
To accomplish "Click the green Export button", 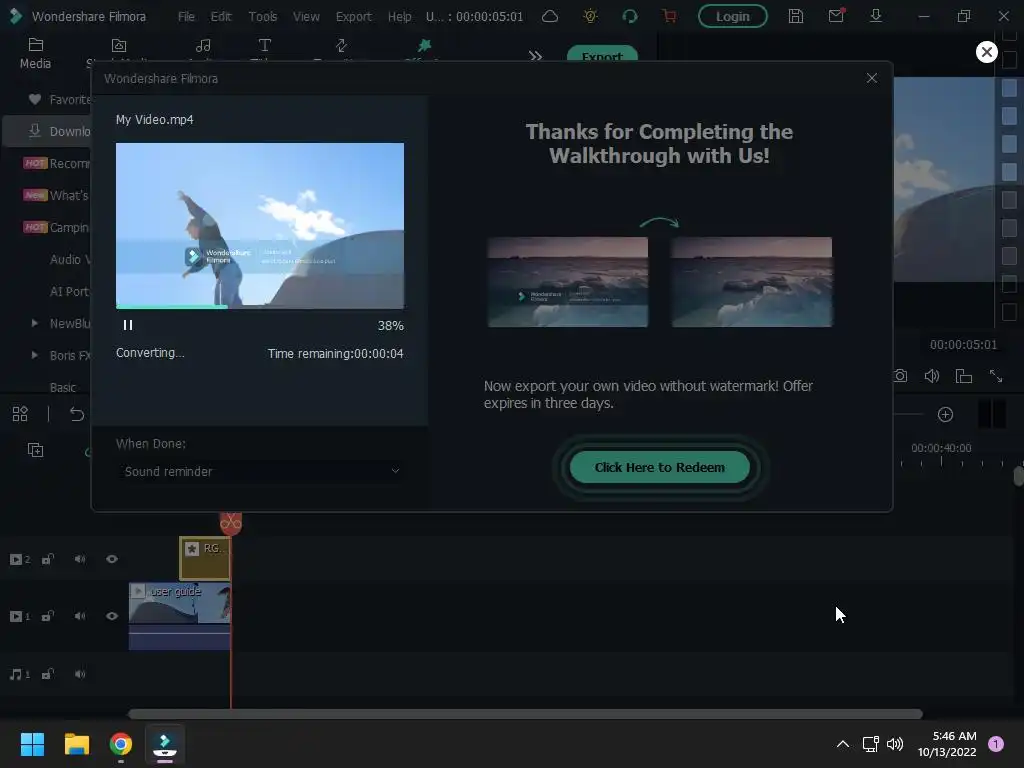I will click(x=602, y=54).
